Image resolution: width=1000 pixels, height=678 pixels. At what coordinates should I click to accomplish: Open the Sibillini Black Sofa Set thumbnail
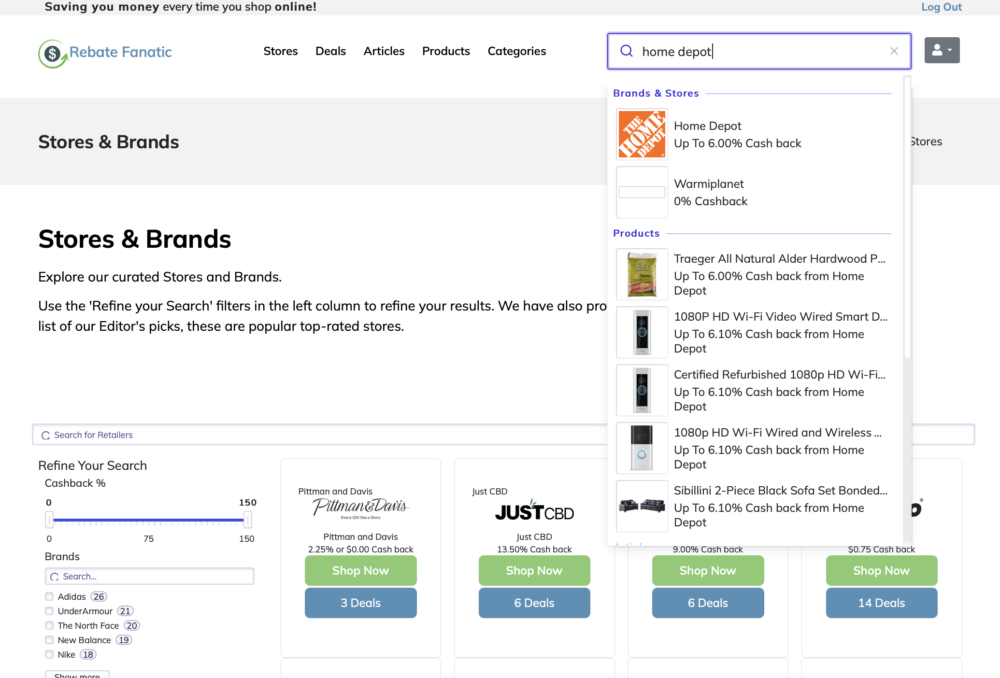point(642,506)
